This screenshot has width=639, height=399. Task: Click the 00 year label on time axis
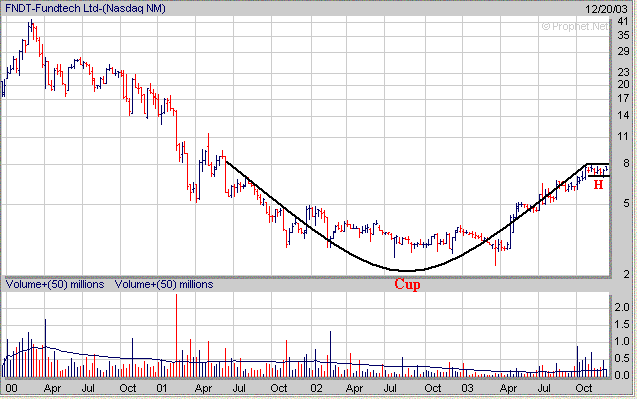(x=11, y=388)
